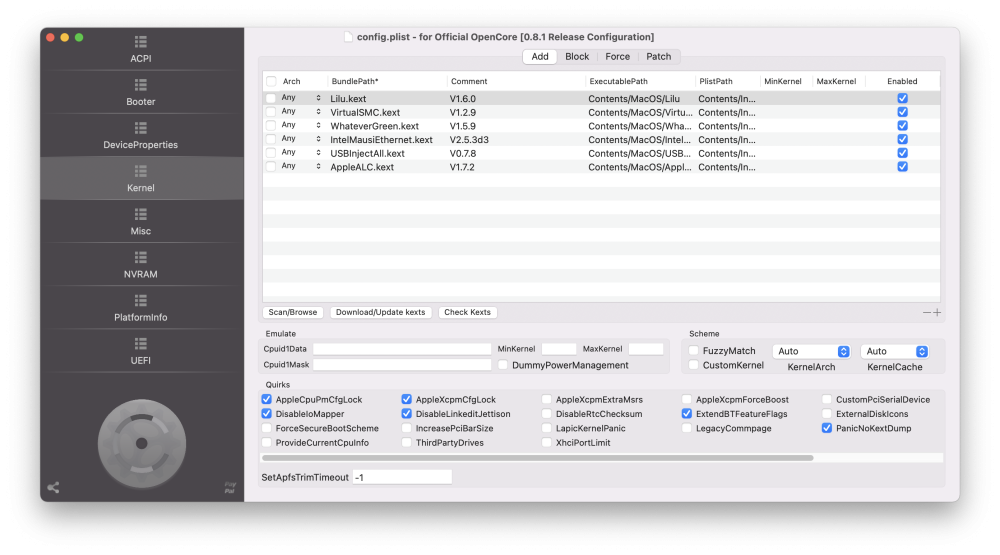The width and height of the screenshot is (1000, 555).
Task: Open Arch selector for Lilu.kext row
Action: click(301, 98)
